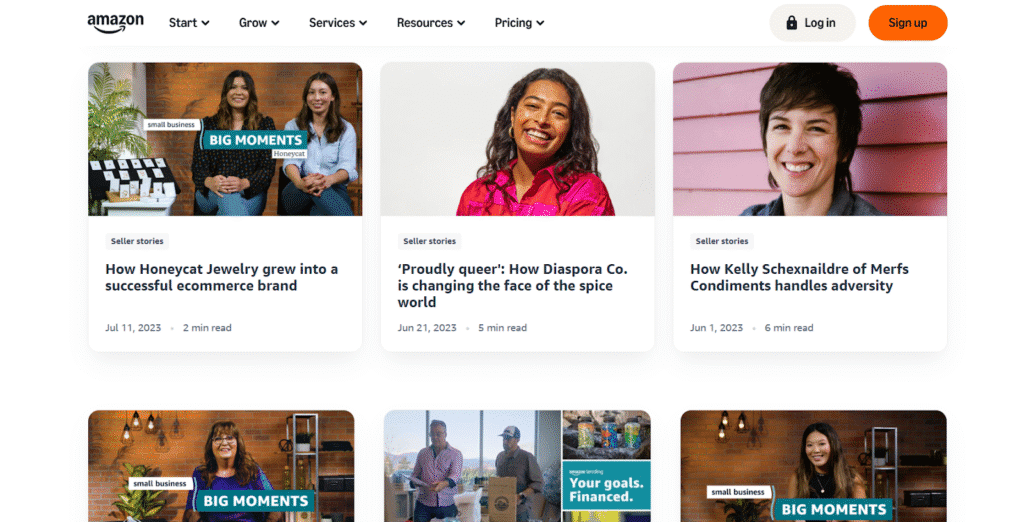This screenshot has width=1024, height=522.
Task: Expand the Services menu chevron
Action: (363, 24)
